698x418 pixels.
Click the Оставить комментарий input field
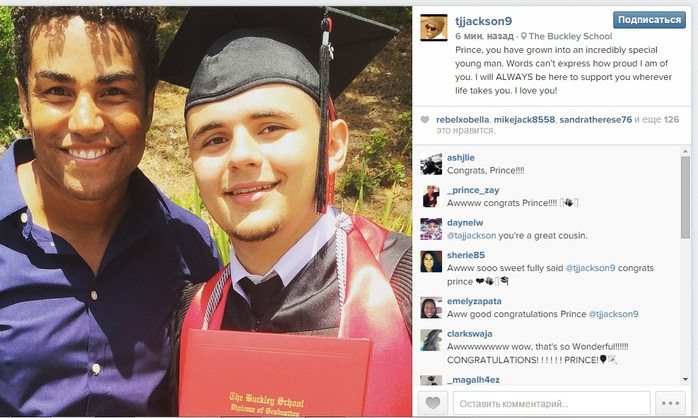point(552,404)
